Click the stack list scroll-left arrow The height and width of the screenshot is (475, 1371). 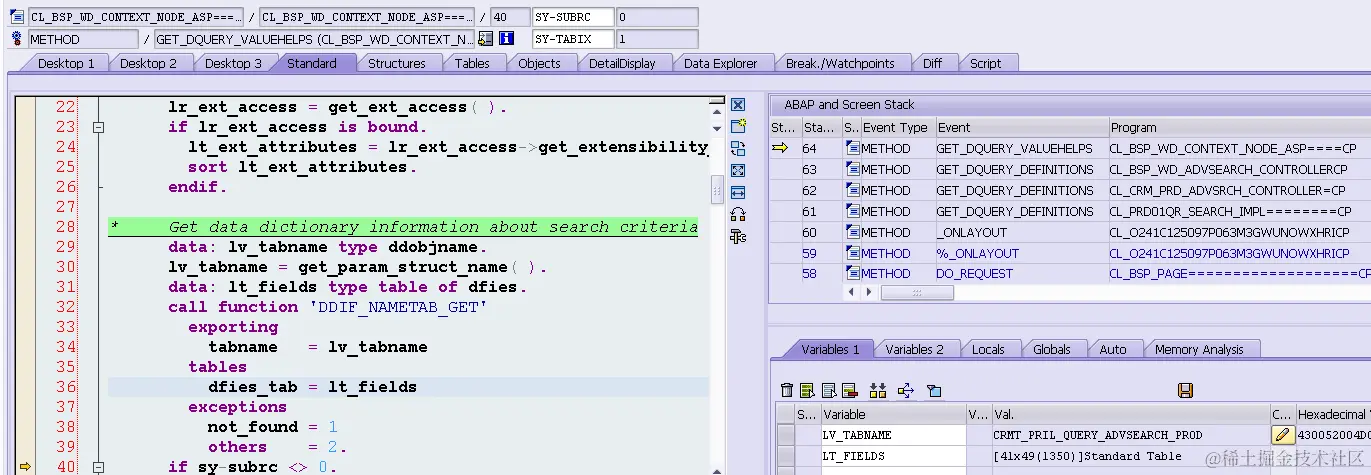853,293
